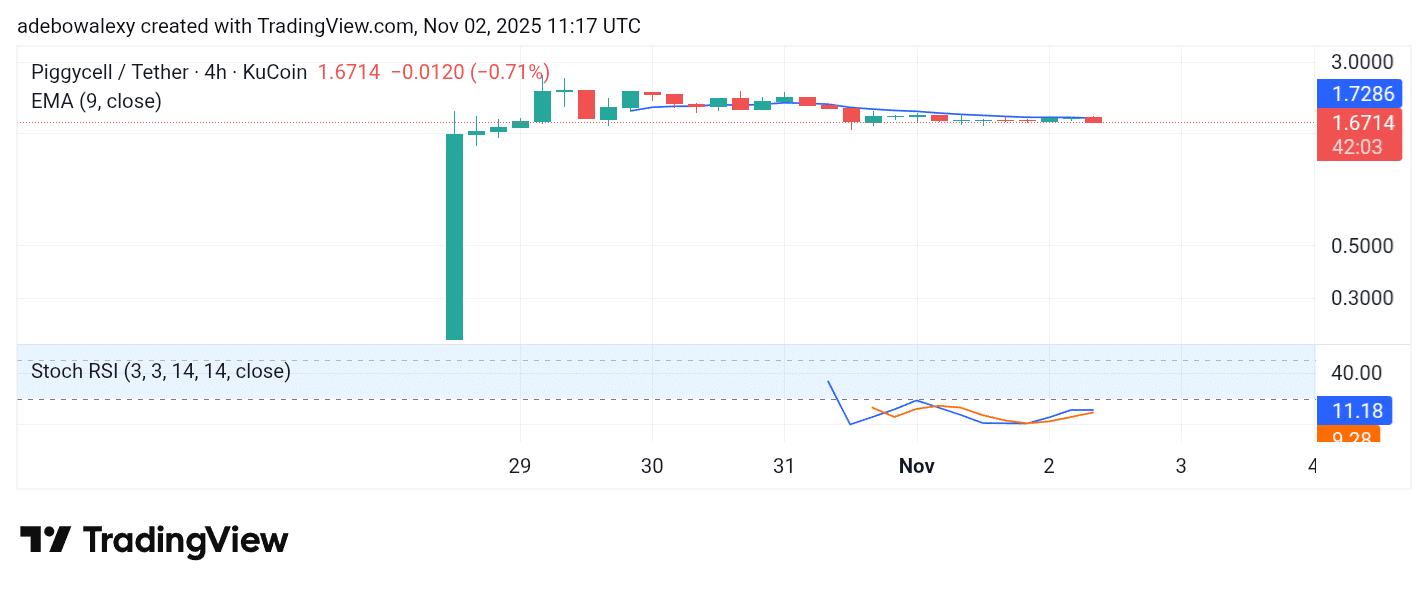Viewport: 1428px width, 591px height.
Task: Select the Stoch RSI indicator legend
Action: pyautogui.click(x=161, y=371)
